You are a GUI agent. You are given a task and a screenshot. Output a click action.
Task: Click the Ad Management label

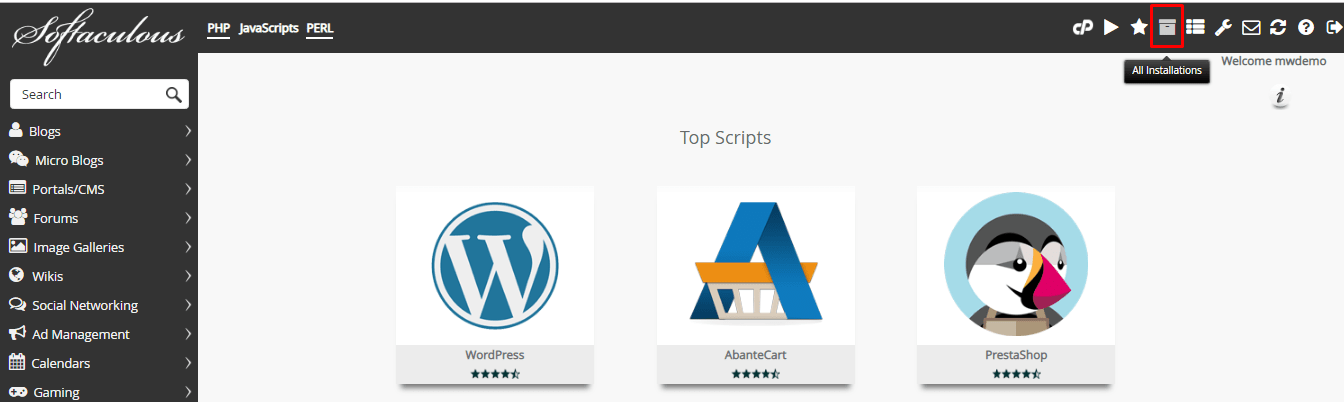click(81, 334)
